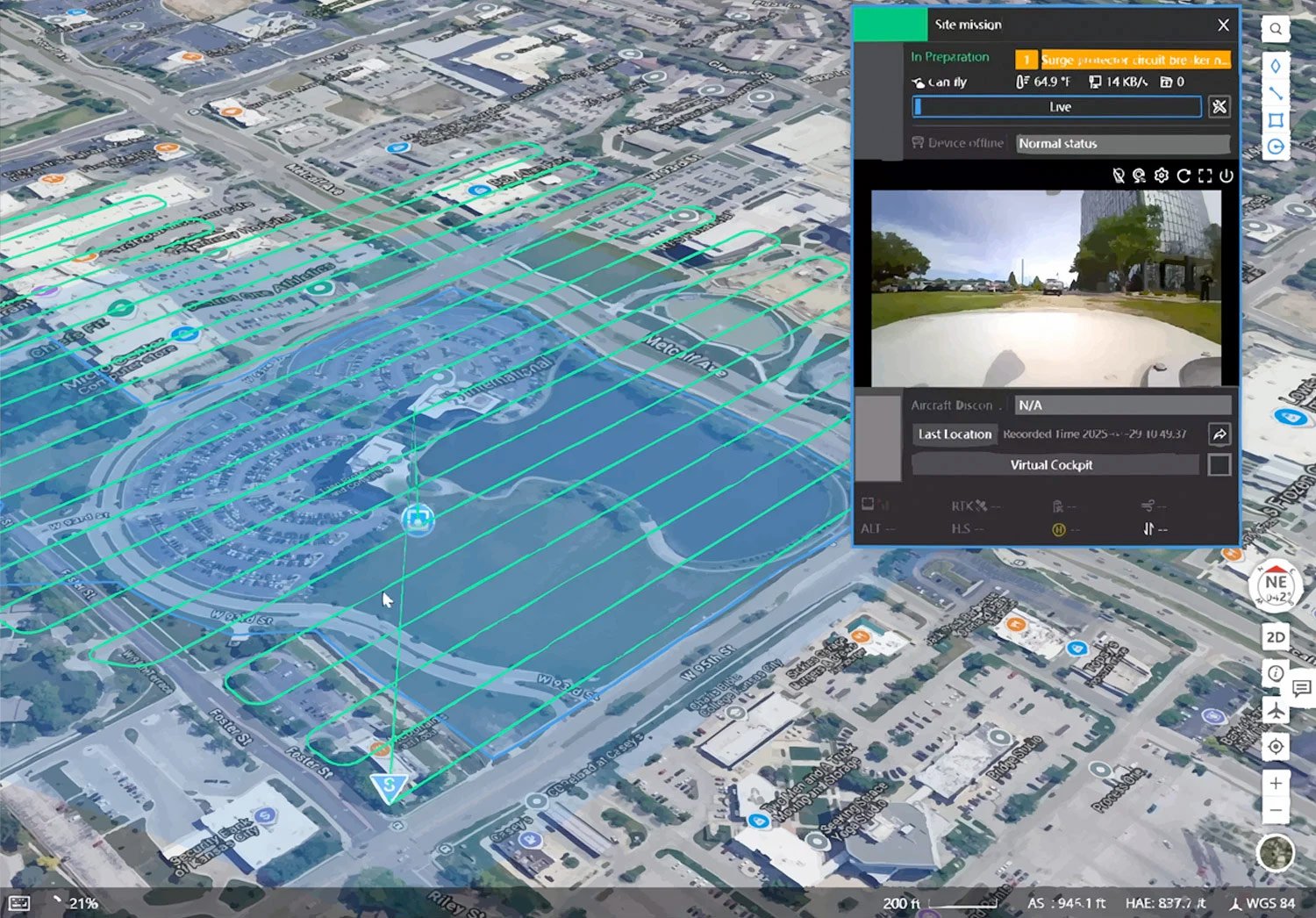Expand live view to fullscreen
The width and height of the screenshot is (1316, 918).
tap(1205, 176)
